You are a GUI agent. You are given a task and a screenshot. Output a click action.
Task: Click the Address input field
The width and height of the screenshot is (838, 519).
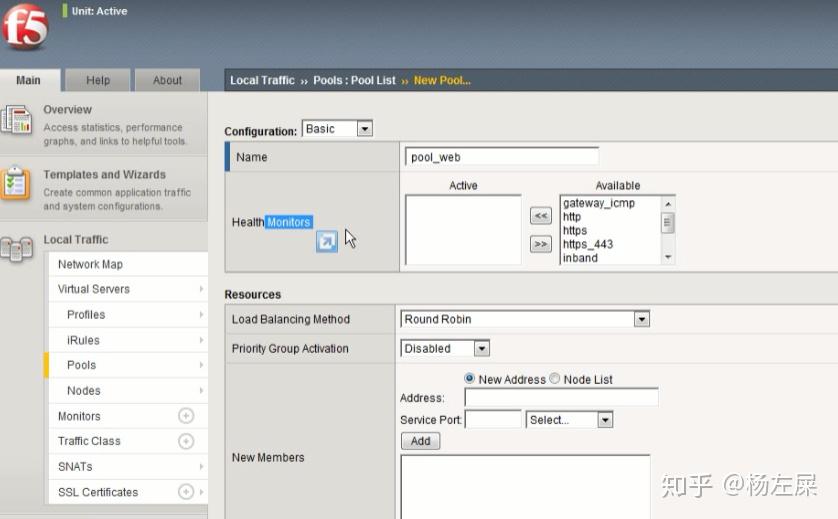(x=561, y=398)
